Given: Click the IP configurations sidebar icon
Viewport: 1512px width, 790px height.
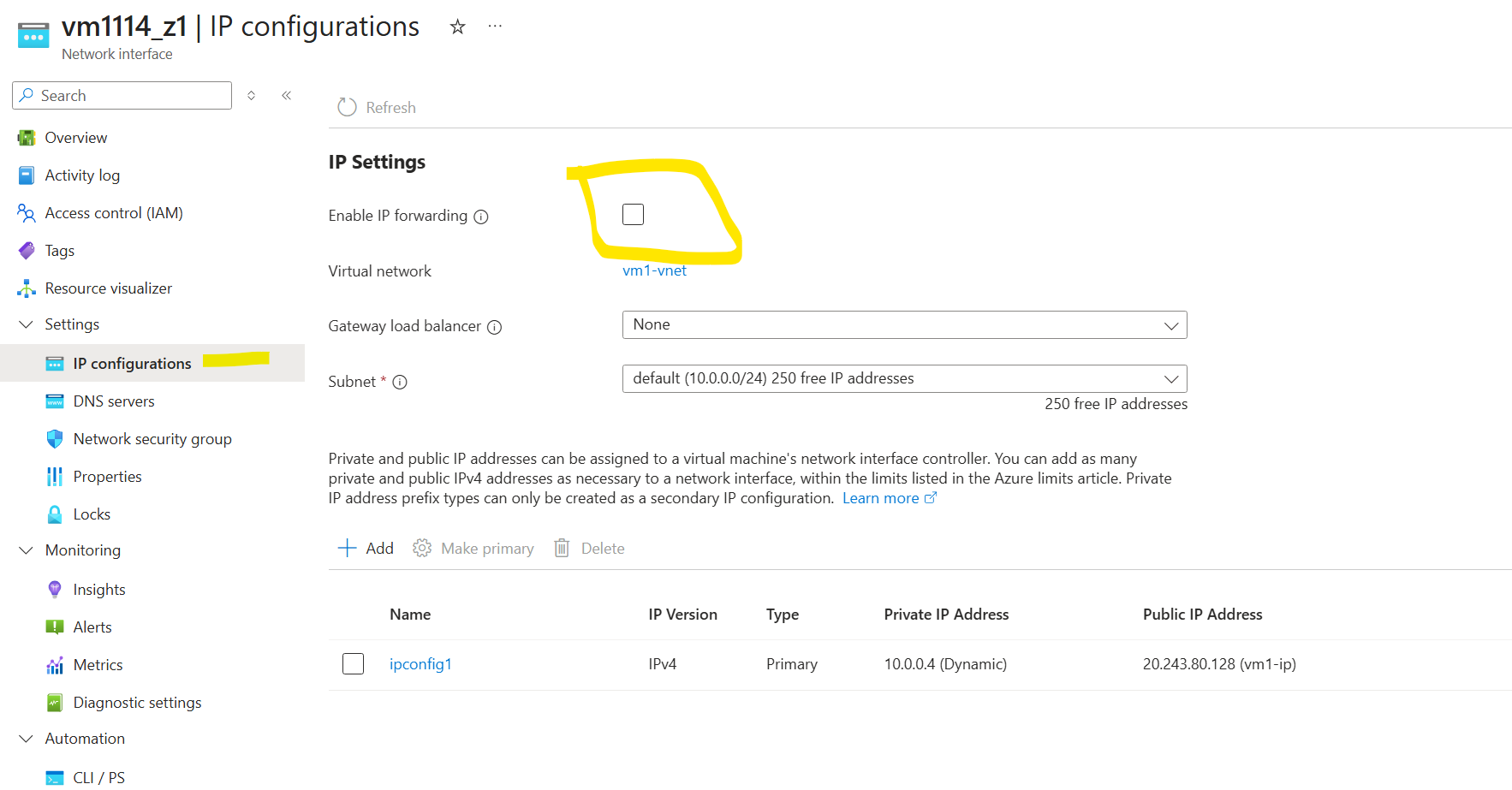Looking at the screenshot, I should coord(55,364).
